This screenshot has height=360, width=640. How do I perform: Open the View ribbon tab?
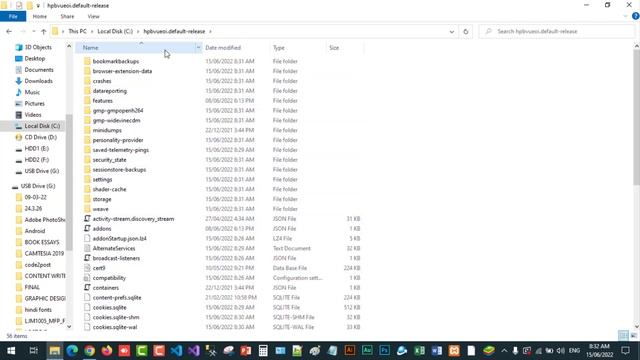pos(93,16)
